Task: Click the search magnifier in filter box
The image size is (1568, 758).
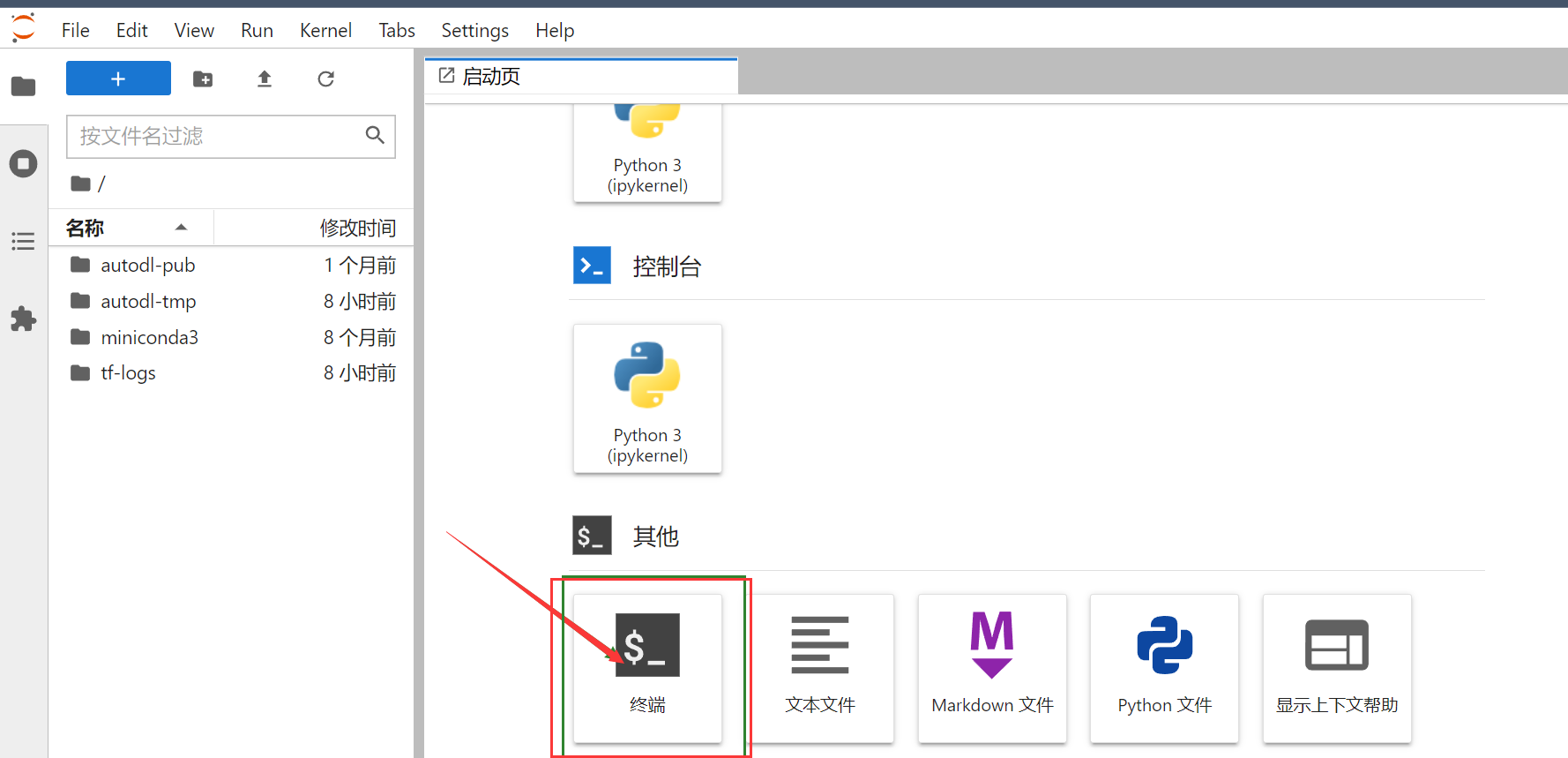Action: pos(375,135)
